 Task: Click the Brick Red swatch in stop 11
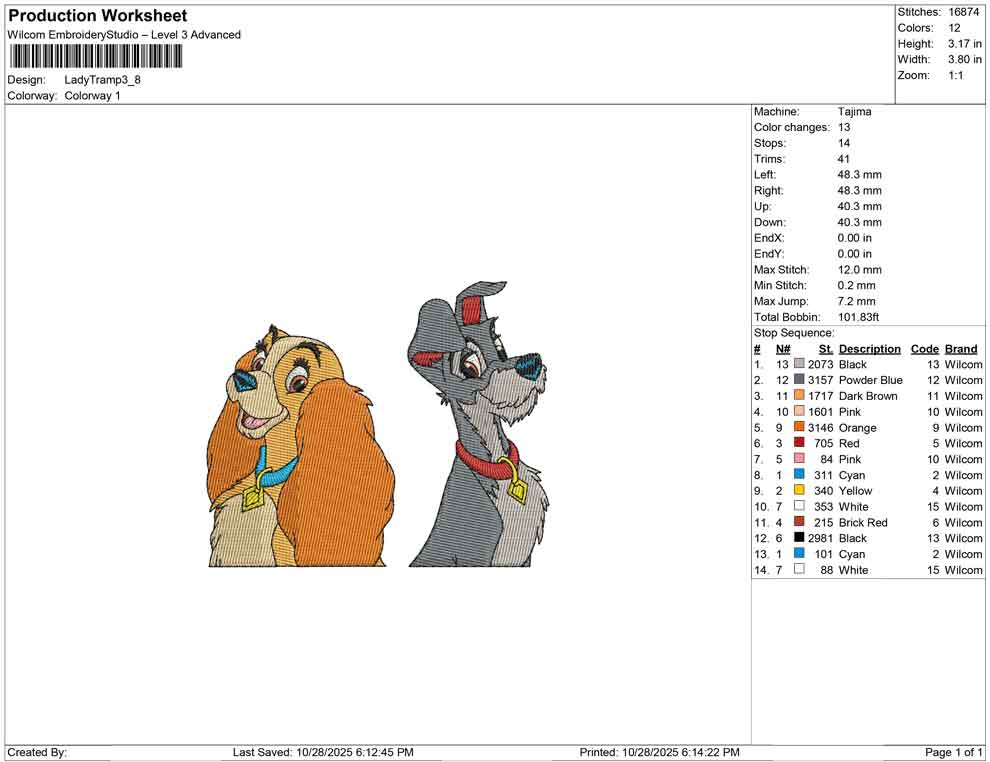(x=799, y=522)
